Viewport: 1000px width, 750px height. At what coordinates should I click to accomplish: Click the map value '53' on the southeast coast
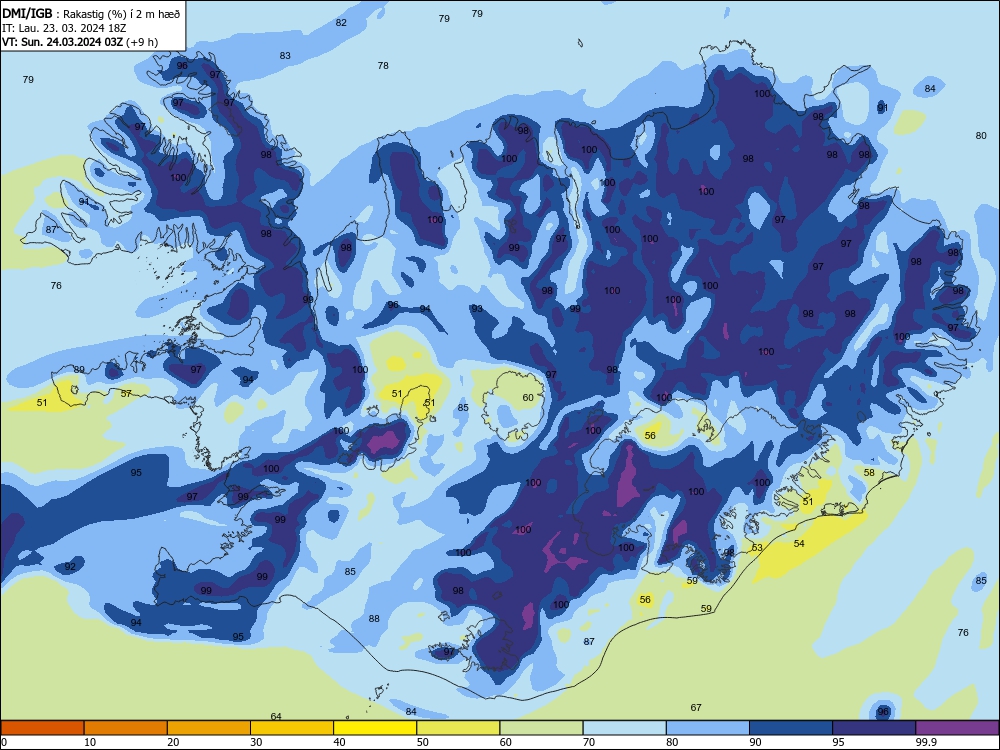coord(757,548)
